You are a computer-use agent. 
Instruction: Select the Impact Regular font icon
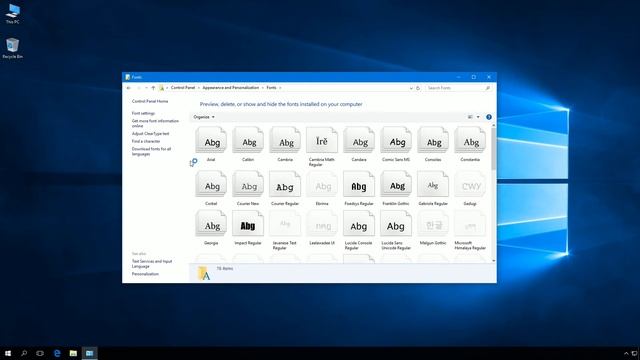[x=248, y=224]
